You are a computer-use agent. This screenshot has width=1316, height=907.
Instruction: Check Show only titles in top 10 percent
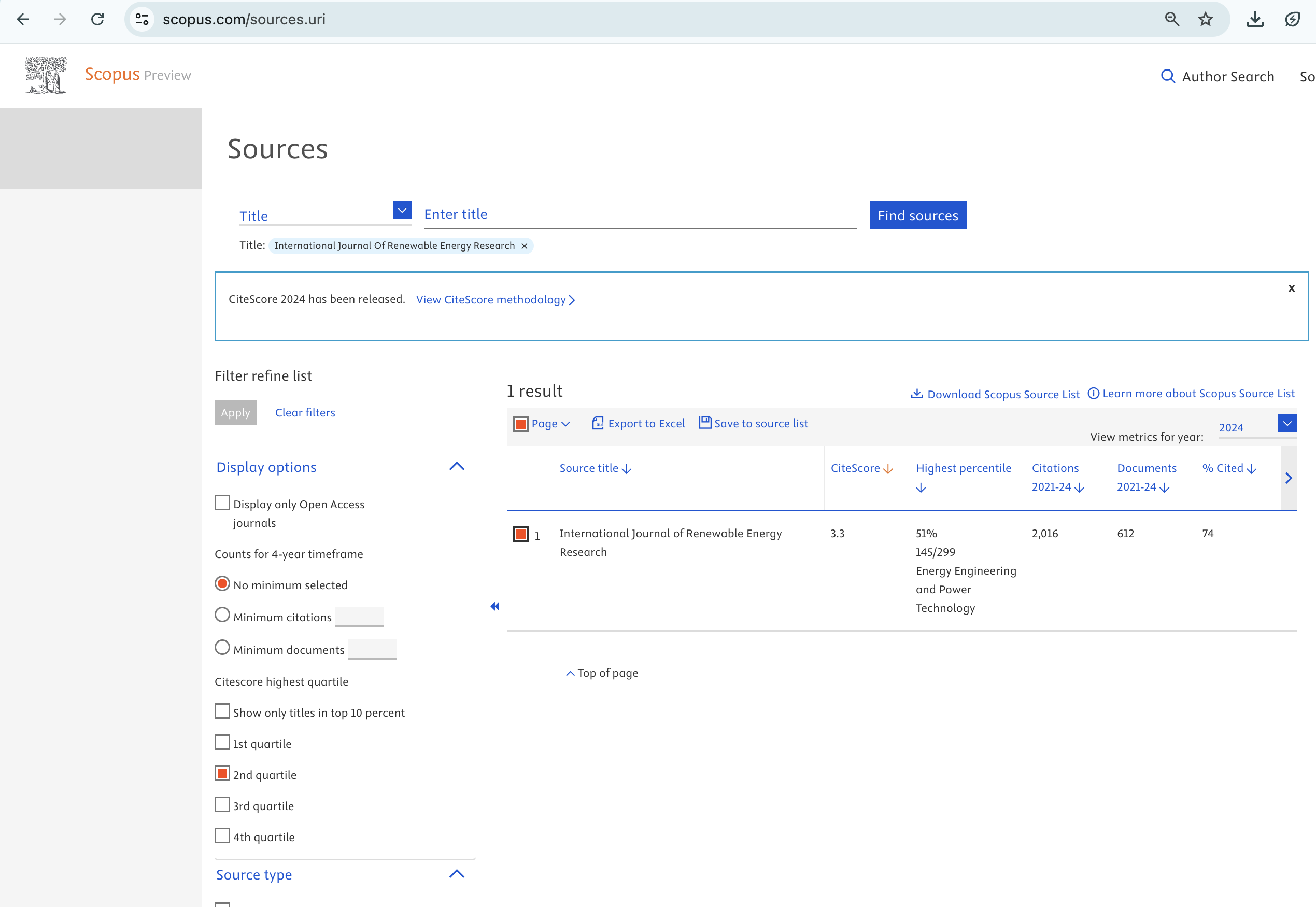[x=222, y=711]
